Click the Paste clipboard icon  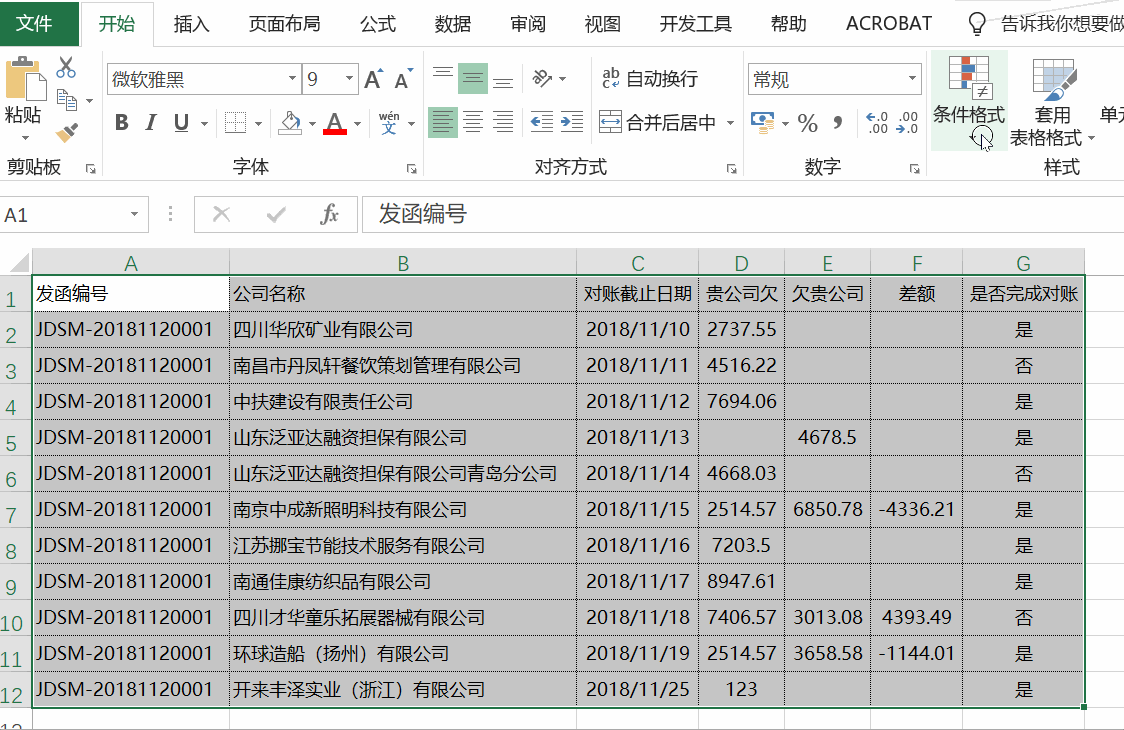click(24, 79)
